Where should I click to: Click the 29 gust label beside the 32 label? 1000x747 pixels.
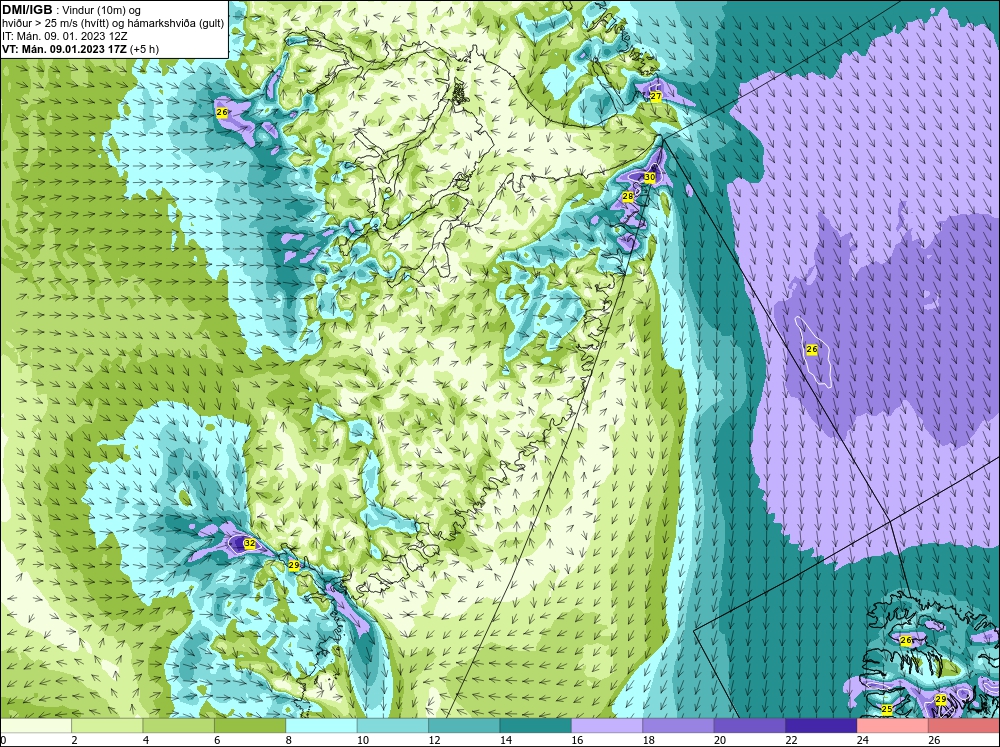(x=293, y=565)
